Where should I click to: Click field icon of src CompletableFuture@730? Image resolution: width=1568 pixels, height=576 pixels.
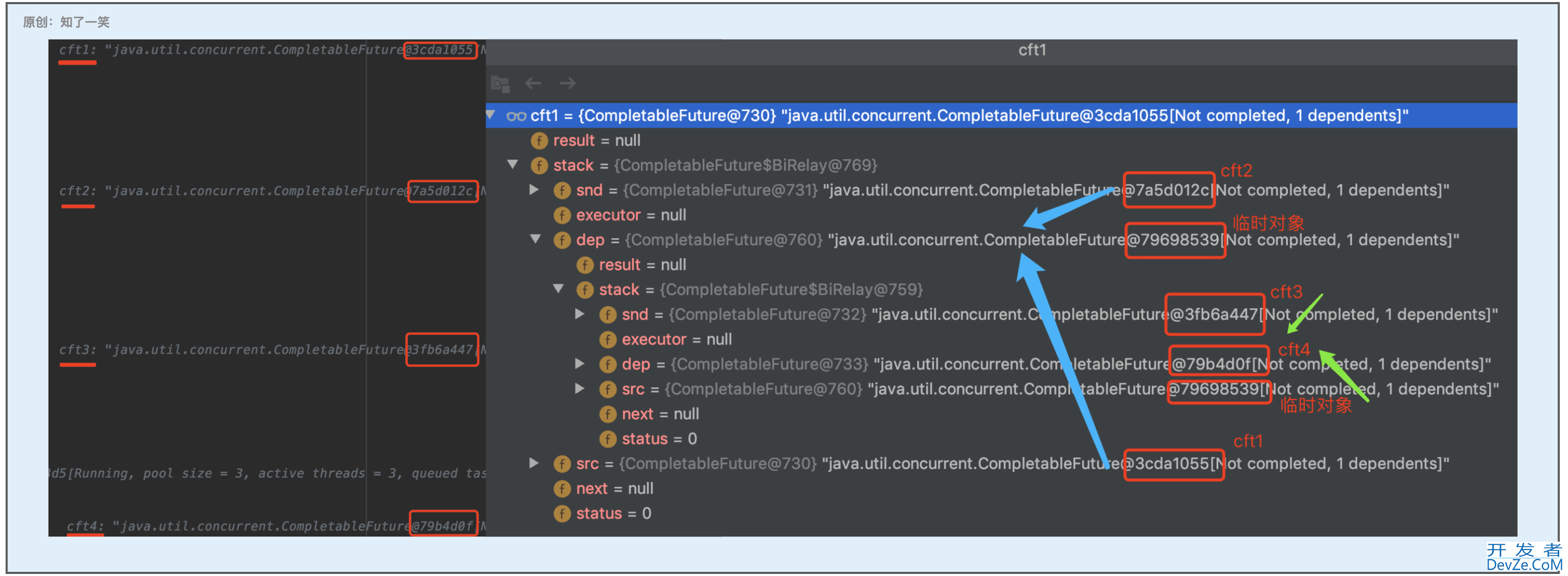562,464
